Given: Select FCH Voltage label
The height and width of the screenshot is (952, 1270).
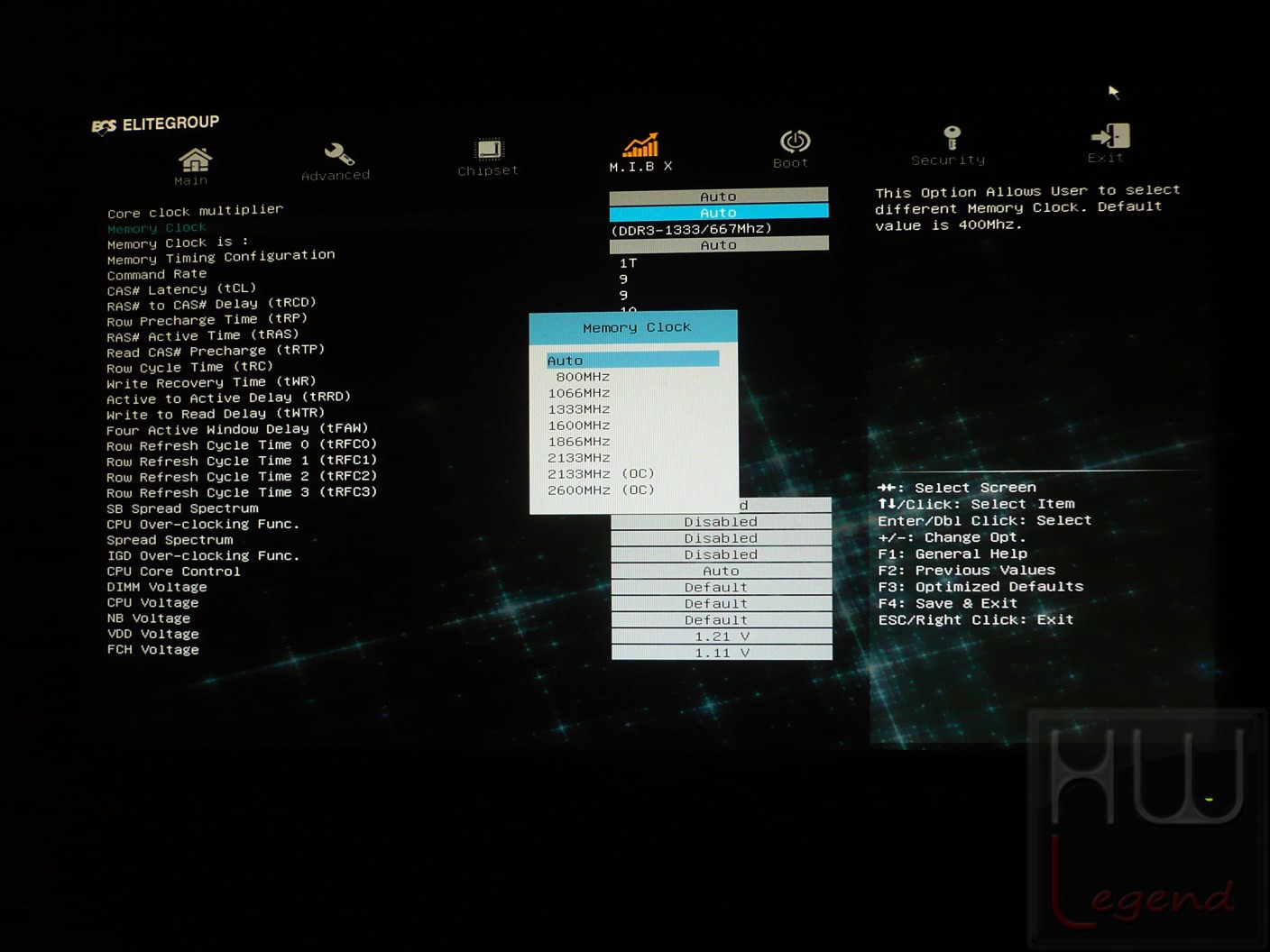Looking at the screenshot, I should coord(153,650).
